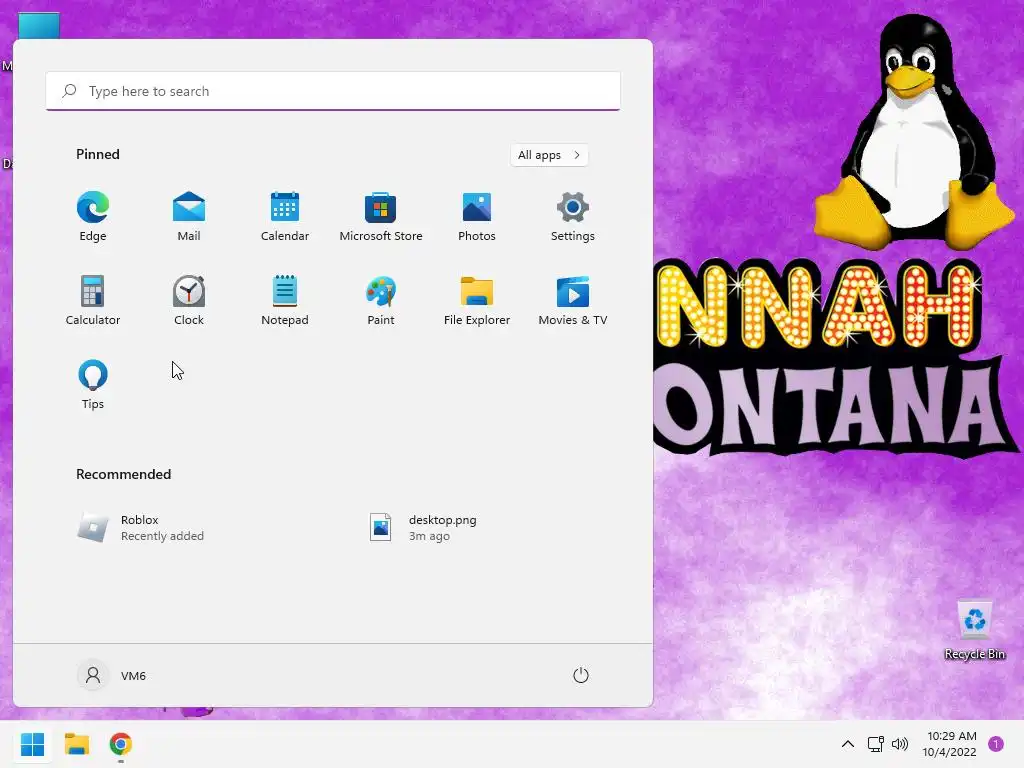1024x768 pixels.
Task: Open the clock showing 10:29 AM
Action: (950, 744)
